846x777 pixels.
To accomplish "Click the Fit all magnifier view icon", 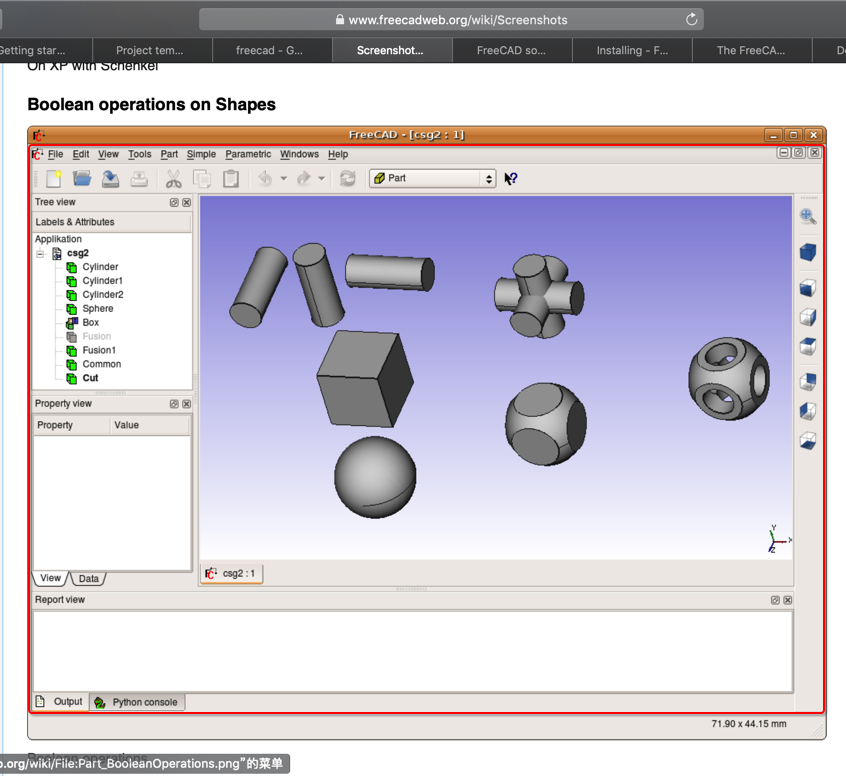I will coord(807,216).
